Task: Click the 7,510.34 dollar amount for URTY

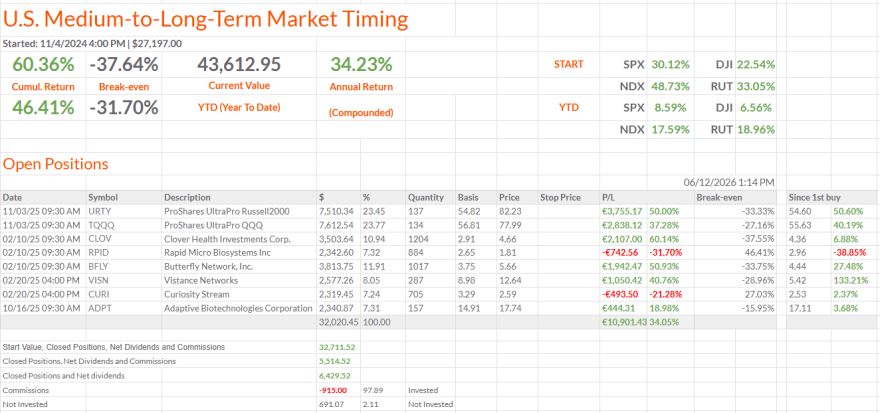Action: [x=336, y=212]
